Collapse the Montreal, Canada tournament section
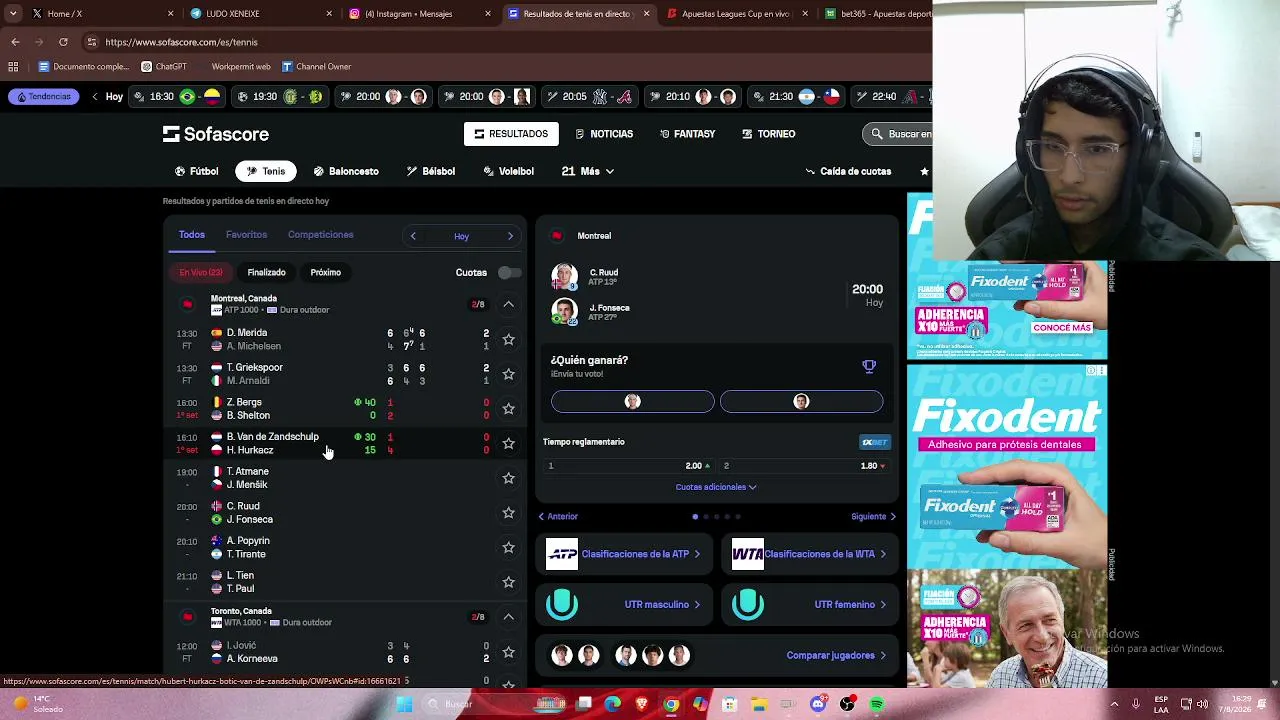 [508, 304]
